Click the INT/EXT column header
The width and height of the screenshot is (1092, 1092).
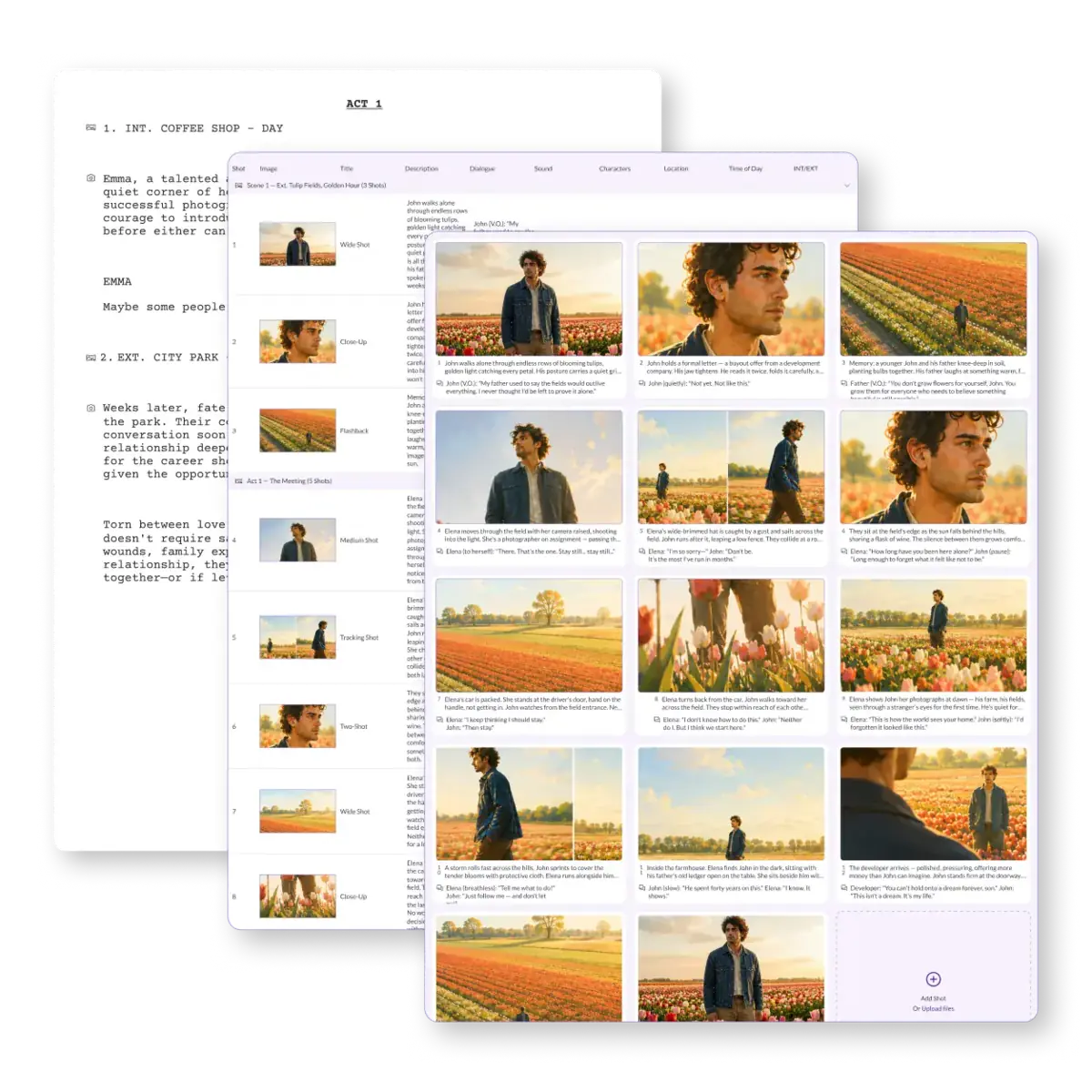pos(805,168)
